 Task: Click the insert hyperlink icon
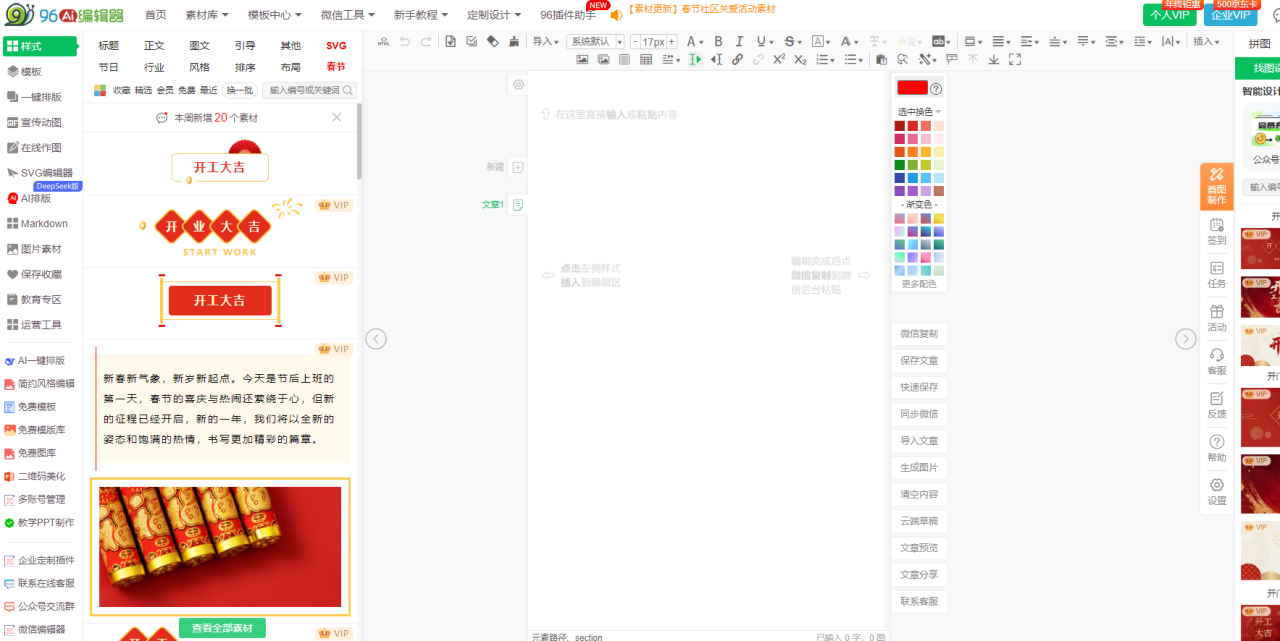coord(737,60)
